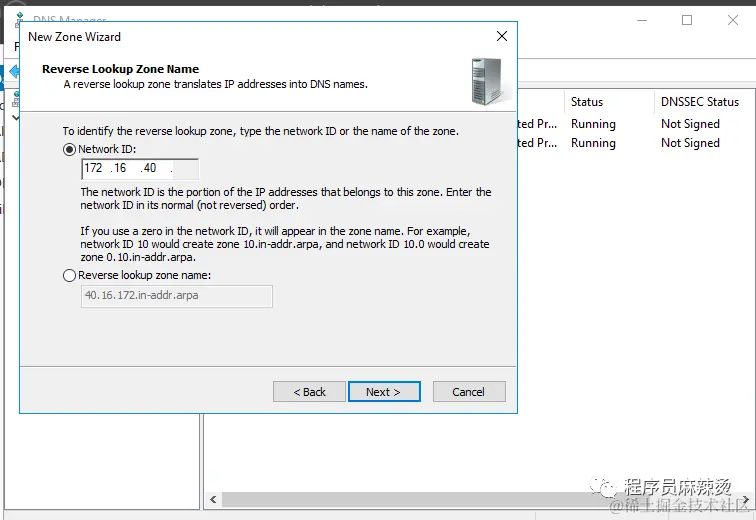Click the third octet field showing 40

click(149, 168)
